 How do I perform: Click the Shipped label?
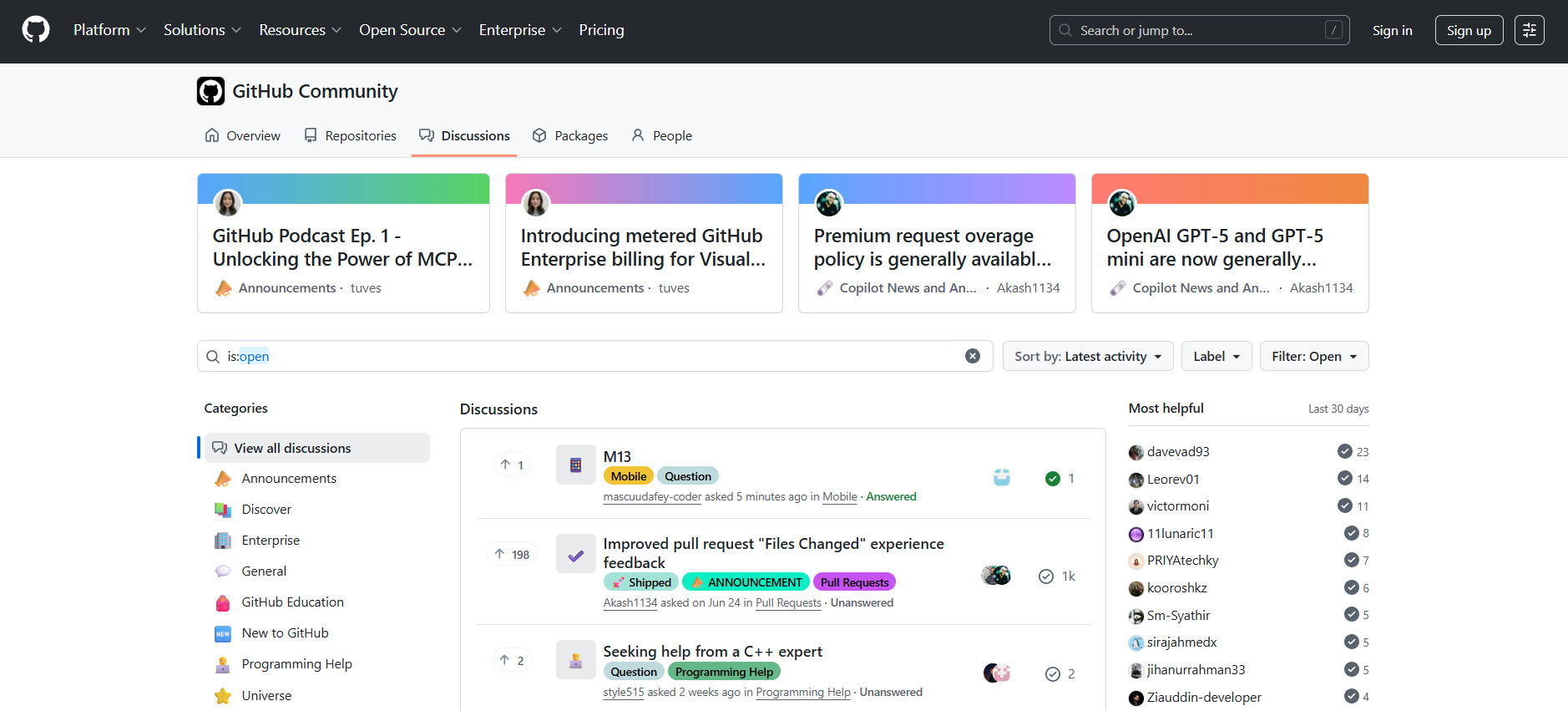[x=640, y=582]
